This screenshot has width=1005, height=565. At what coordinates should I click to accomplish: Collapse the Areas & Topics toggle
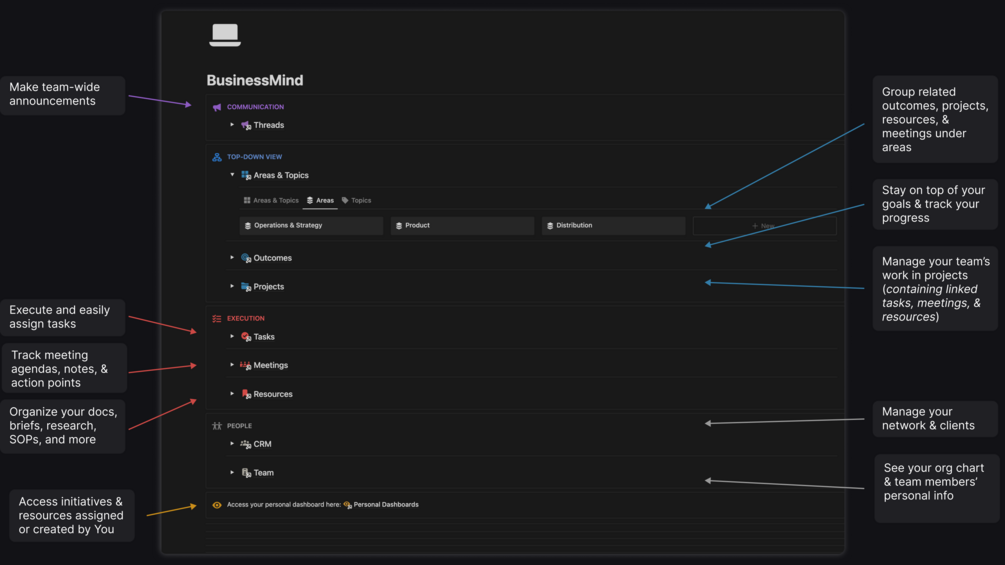232,175
